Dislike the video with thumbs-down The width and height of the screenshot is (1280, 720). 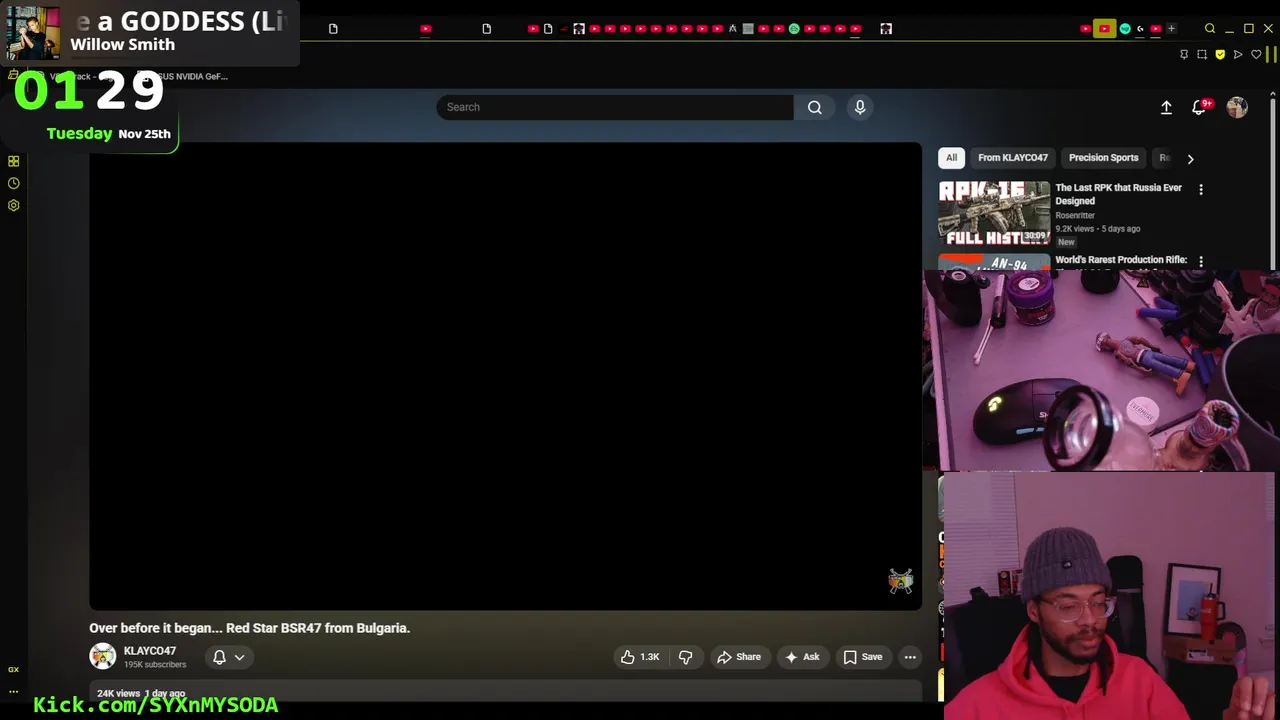[686, 657]
